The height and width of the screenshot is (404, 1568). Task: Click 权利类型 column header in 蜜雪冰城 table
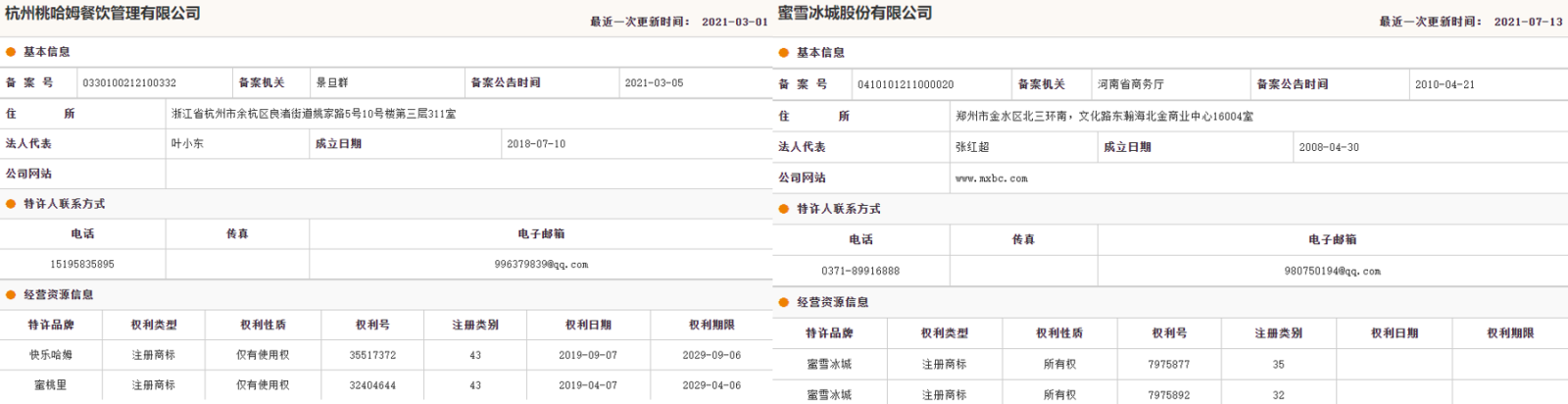coord(945,333)
